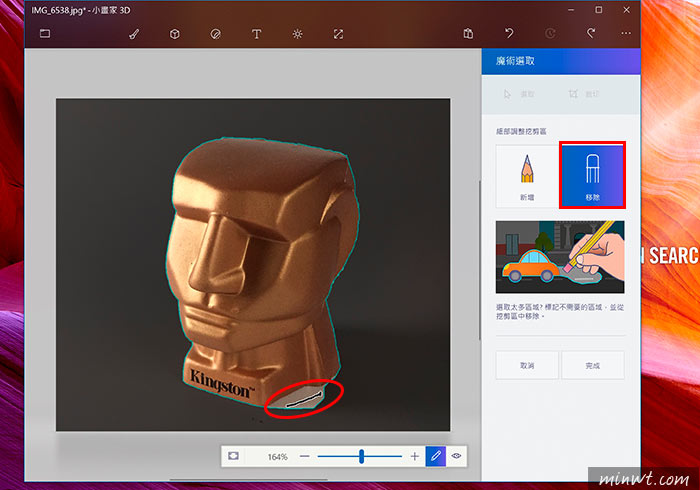Open the Effects sun icon
Image resolution: width=700 pixels, height=490 pixels.
point(297,34)
